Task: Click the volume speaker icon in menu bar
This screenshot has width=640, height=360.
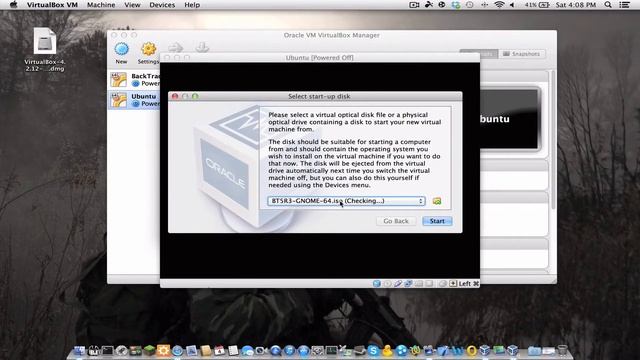Action: coord(512,5)
